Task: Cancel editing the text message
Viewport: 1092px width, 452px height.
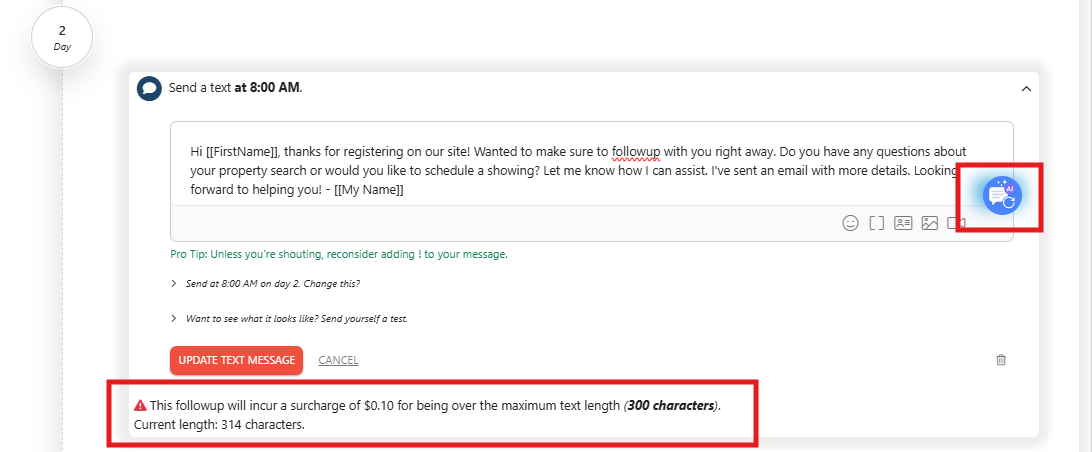Action: pyautogui.click(x=338, y=360)
